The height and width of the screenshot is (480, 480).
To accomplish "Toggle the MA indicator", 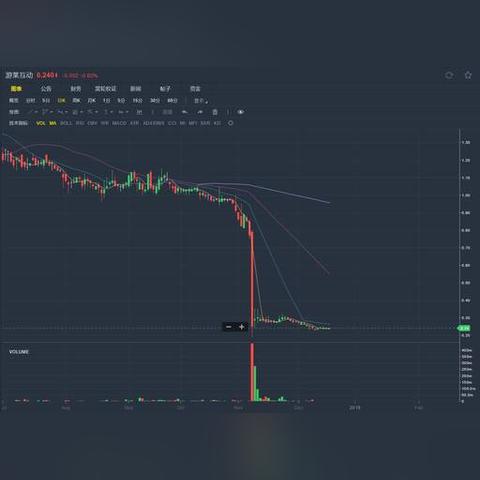I will pyautogui.click(x=53, y=123).
